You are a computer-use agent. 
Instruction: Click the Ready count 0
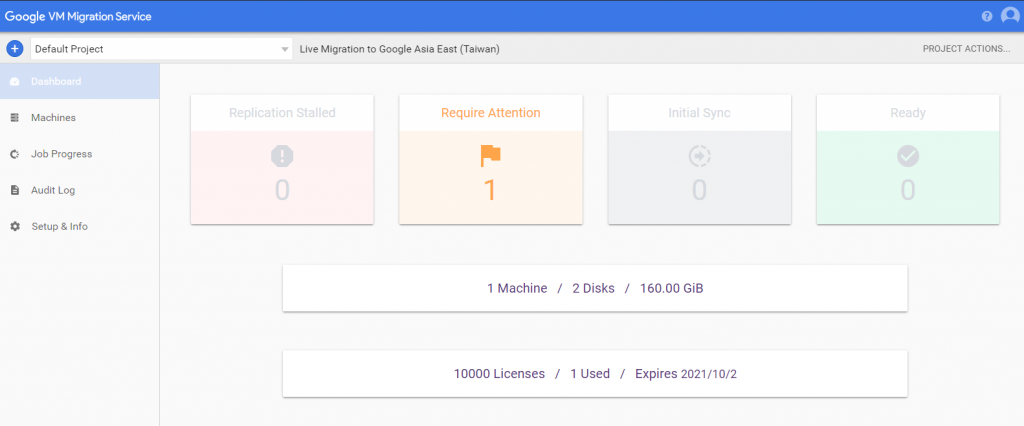point(908,190)
